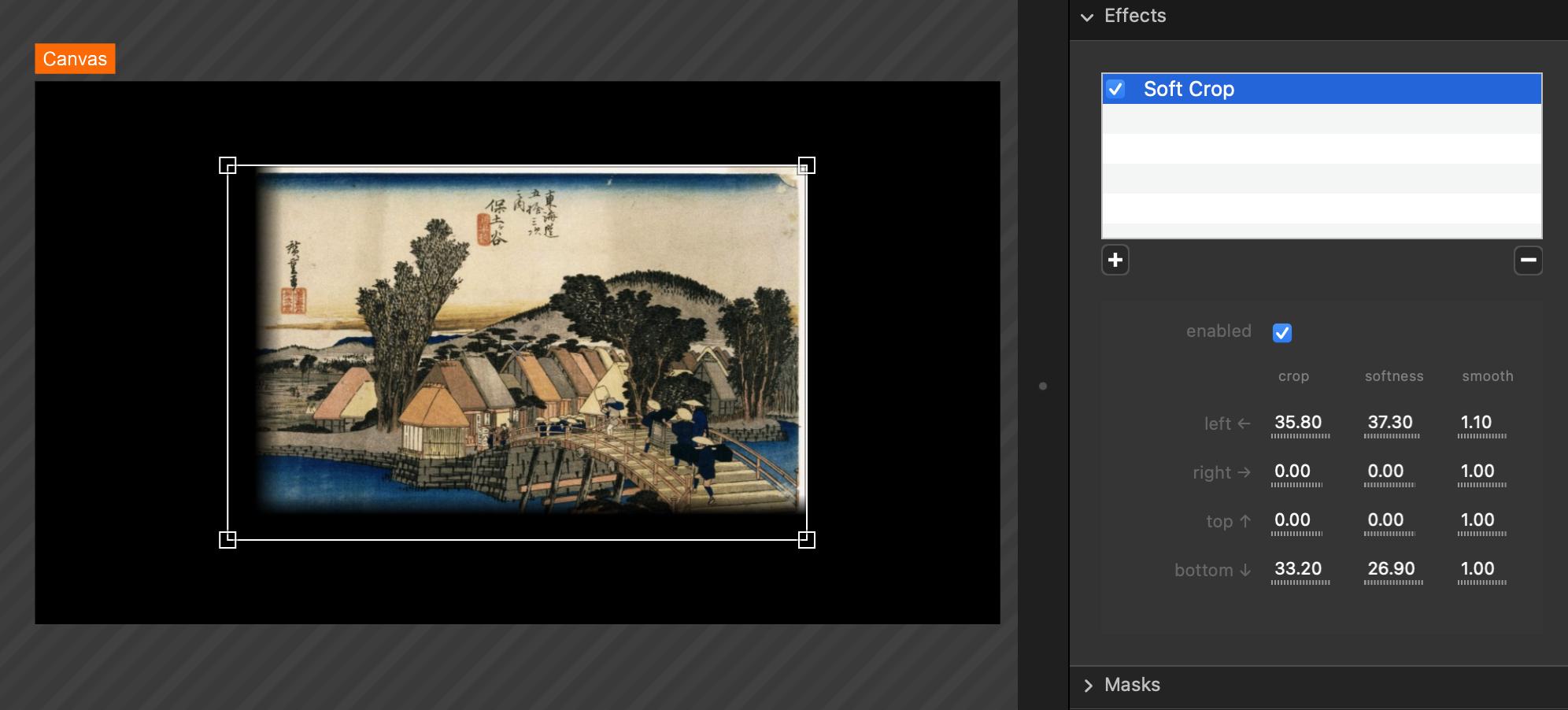The image size is (1568, 710).
Task: Click the bottom-right crop handle on canvas
Action: pyautogui.click(x=806, y=539)
